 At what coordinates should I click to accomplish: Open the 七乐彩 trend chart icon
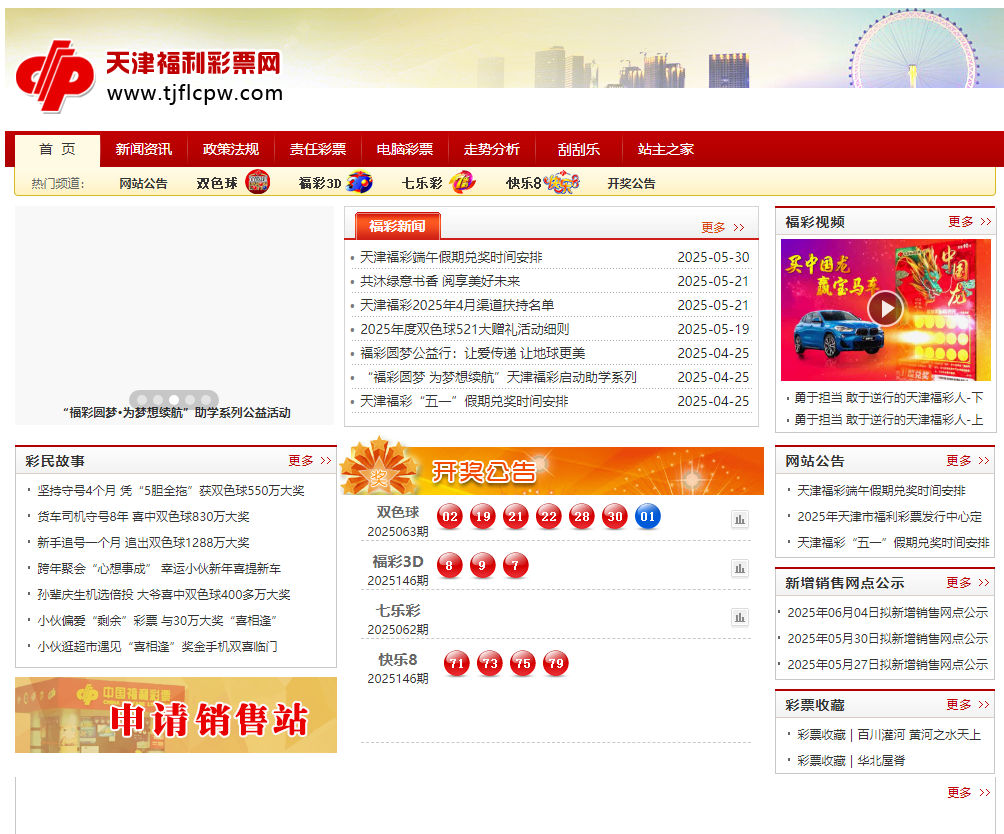(740, 618)
